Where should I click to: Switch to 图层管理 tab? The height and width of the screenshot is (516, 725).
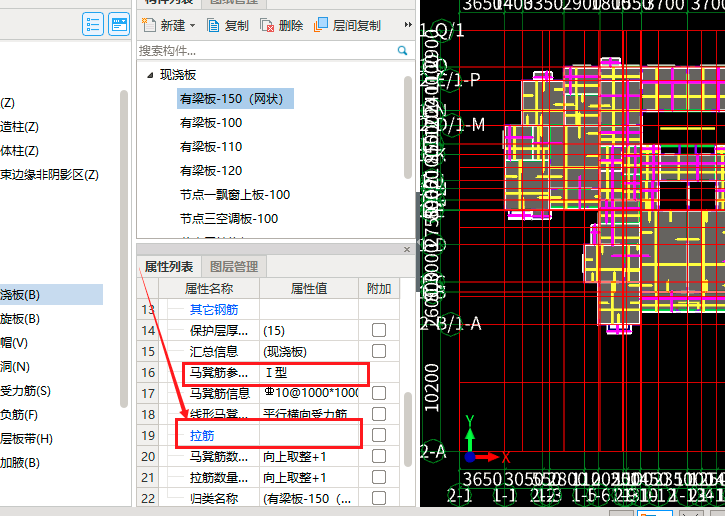[x=234, y=267]
